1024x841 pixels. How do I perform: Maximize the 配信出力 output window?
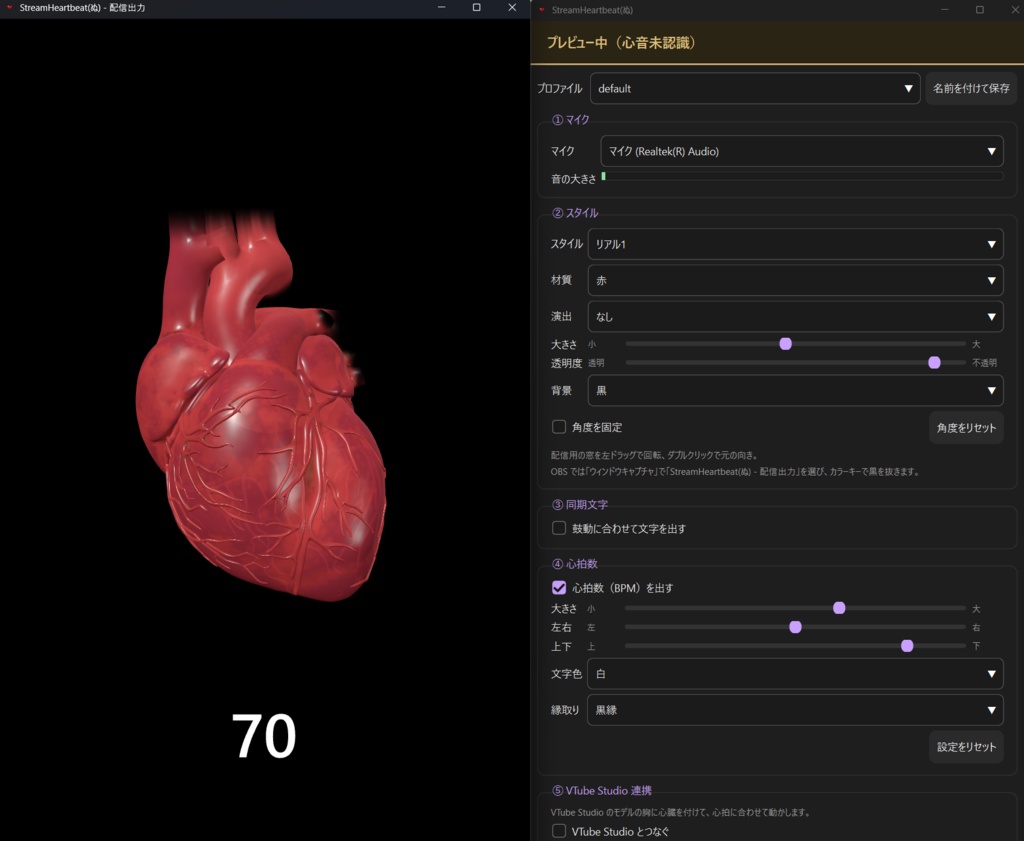pos(477,8)
